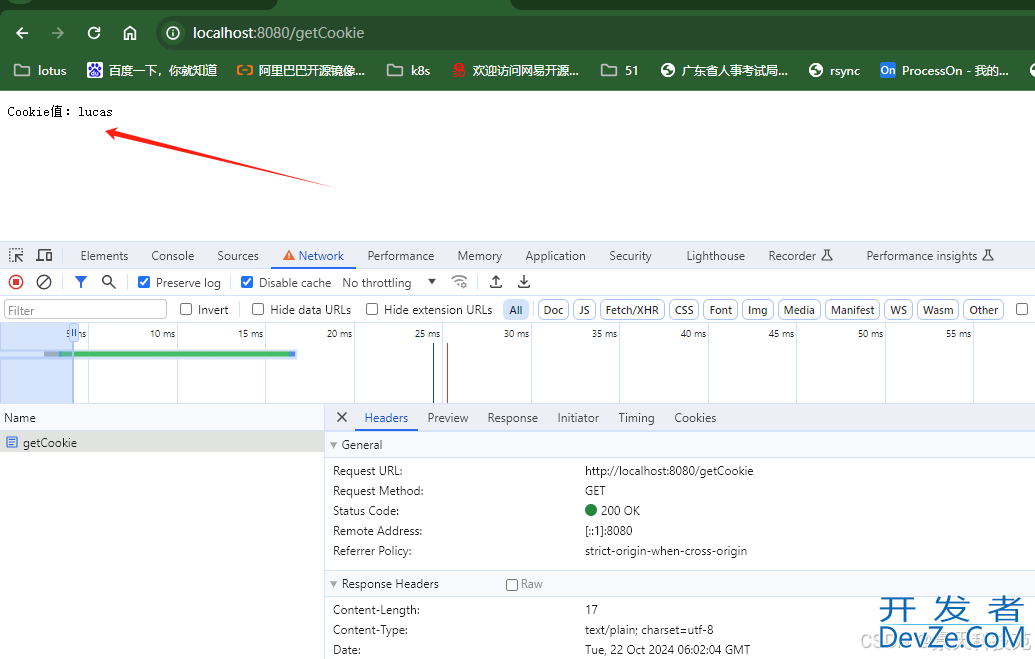
Task: Activate the inspect element picker
Action: [16, 256]
